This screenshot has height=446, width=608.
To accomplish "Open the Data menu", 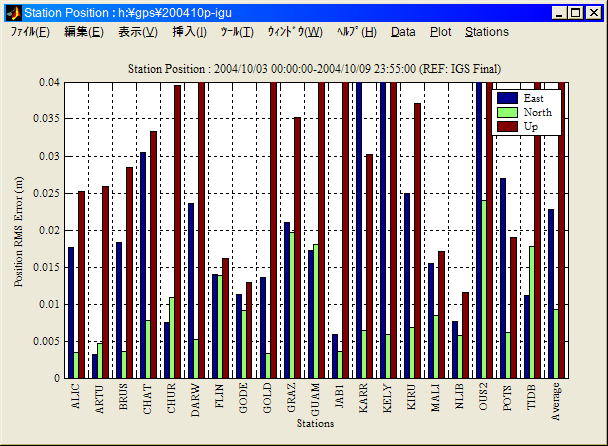I will pos(403,32).
